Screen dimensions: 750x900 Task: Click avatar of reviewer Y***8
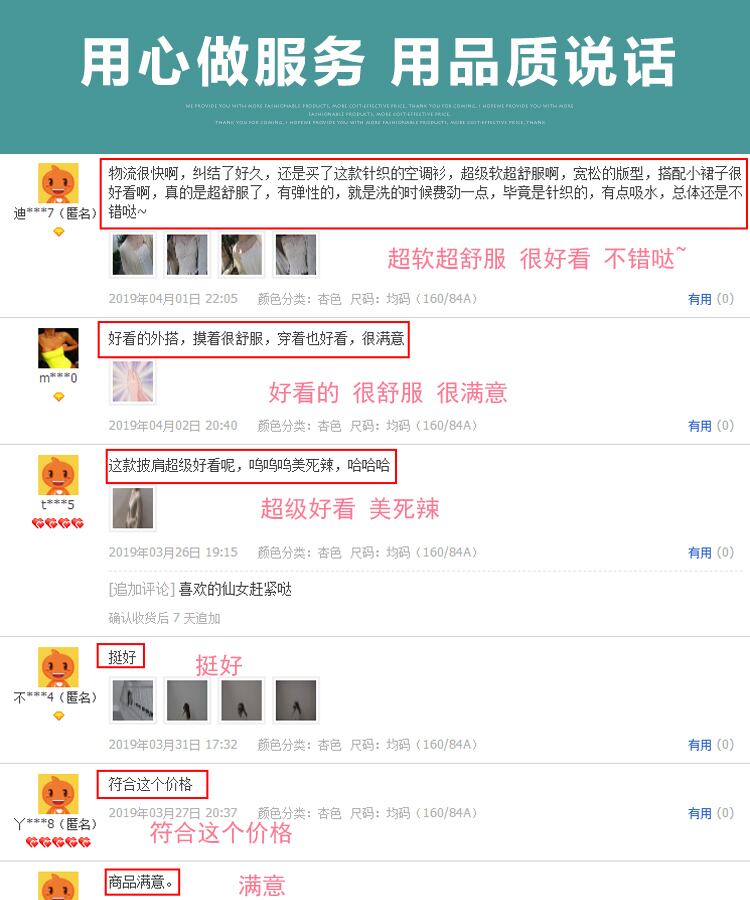click(x=58, y=794)
